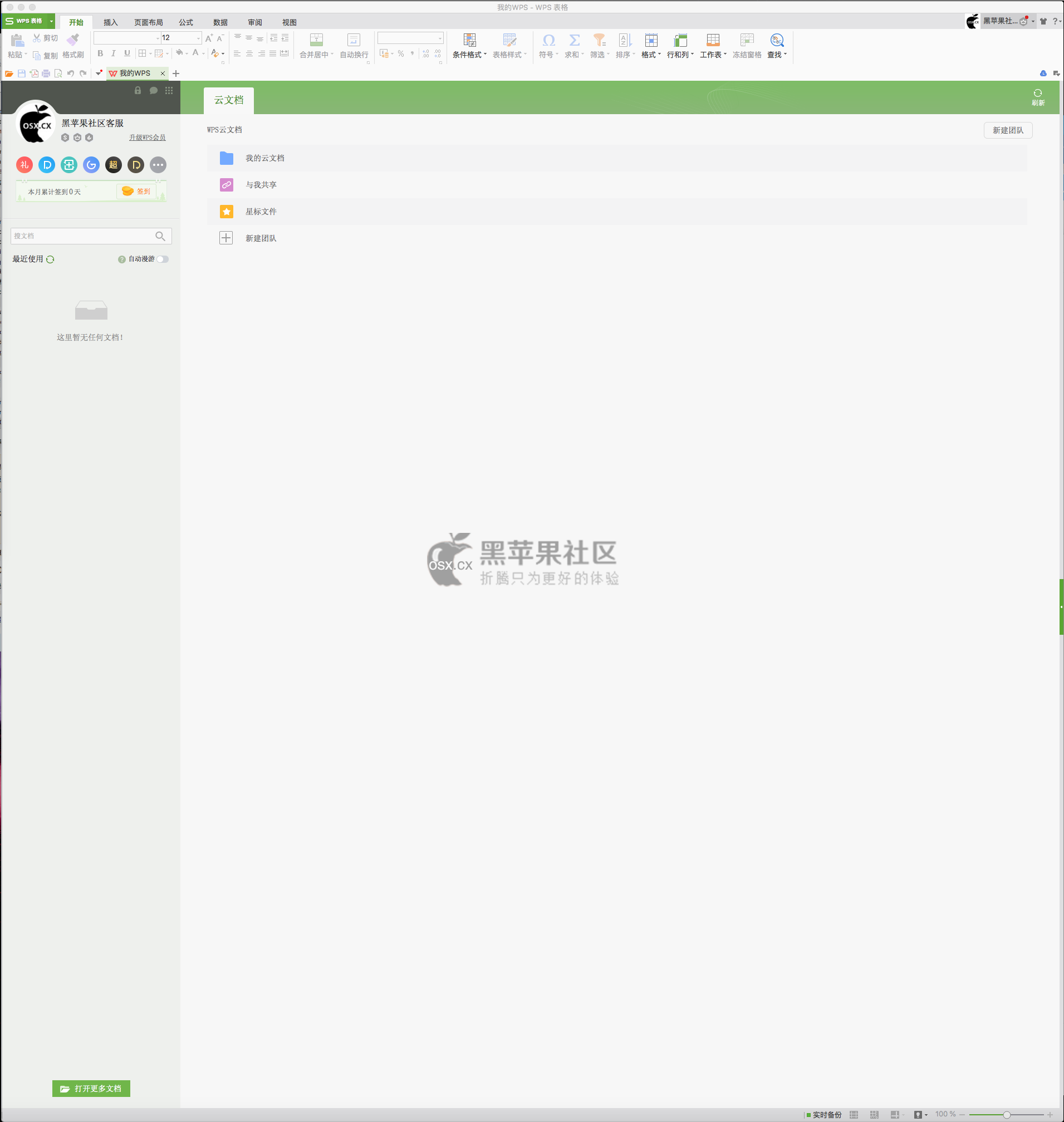Click the Symbol (符号) omega icon
1064x1122 pixels.
[548, 40]
